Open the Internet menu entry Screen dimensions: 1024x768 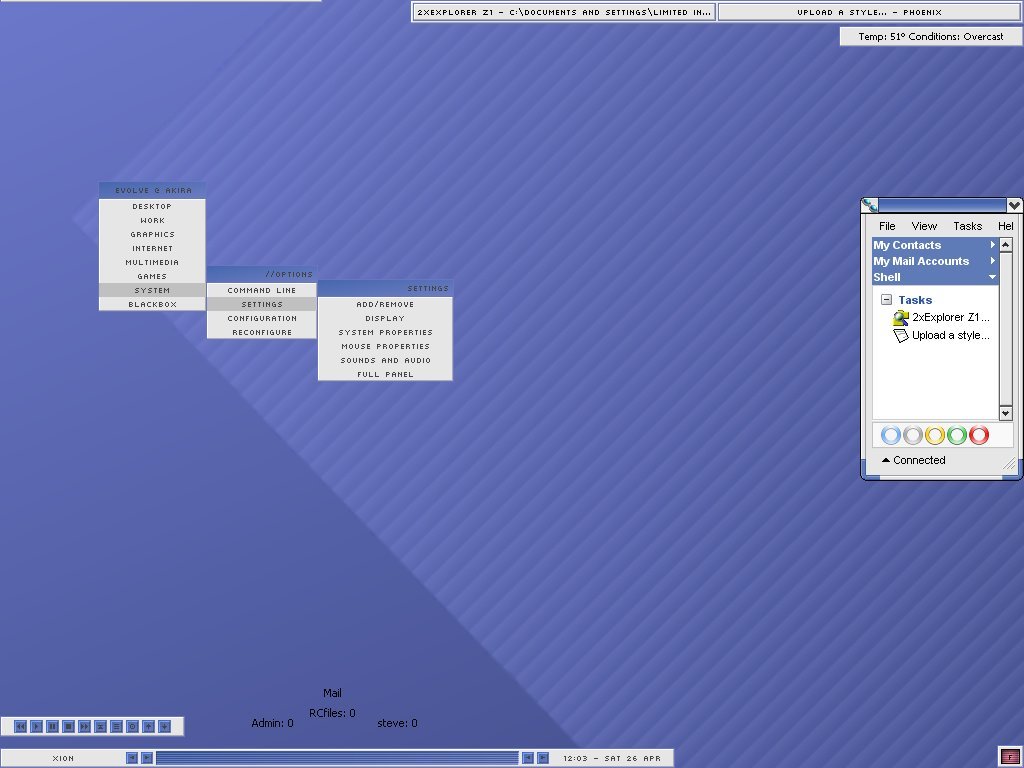point(152,249)
